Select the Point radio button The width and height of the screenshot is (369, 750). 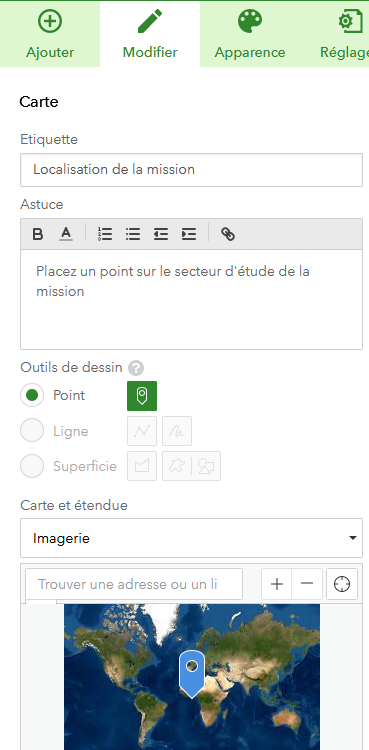pyautogui.click(x=32, y=396)
